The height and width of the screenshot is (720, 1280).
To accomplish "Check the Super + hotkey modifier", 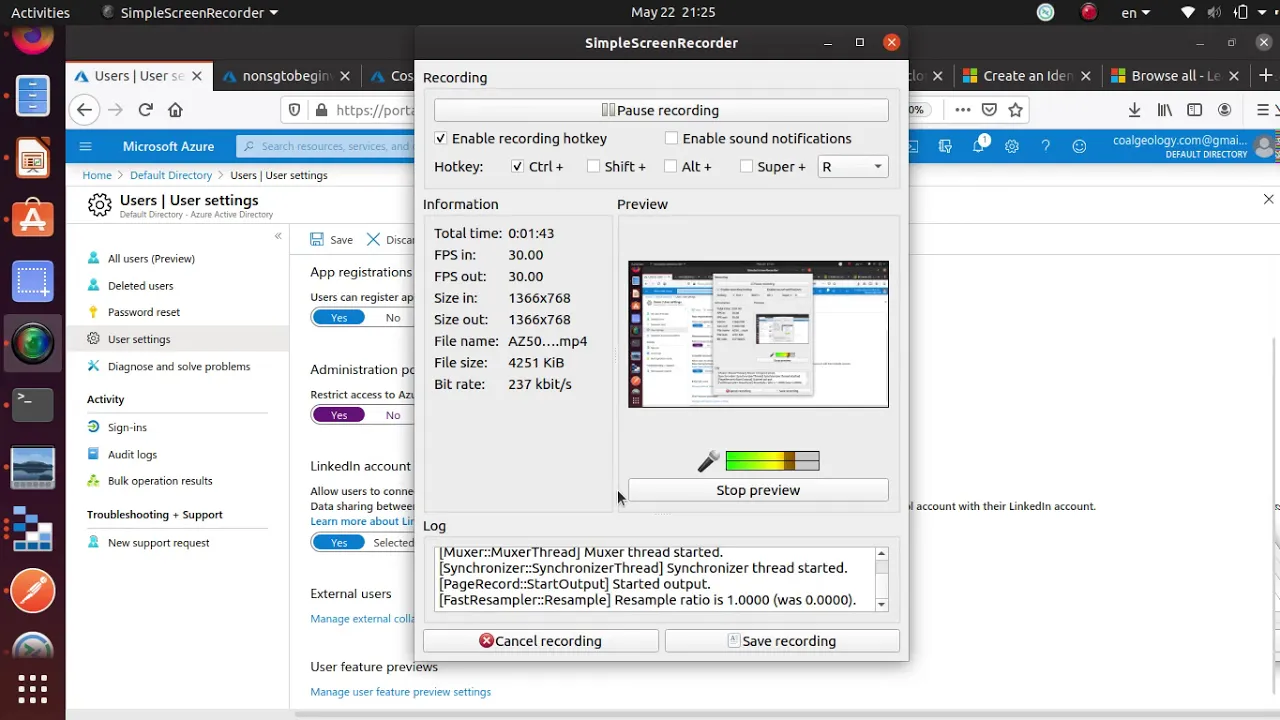I will (x=746, y=166).
